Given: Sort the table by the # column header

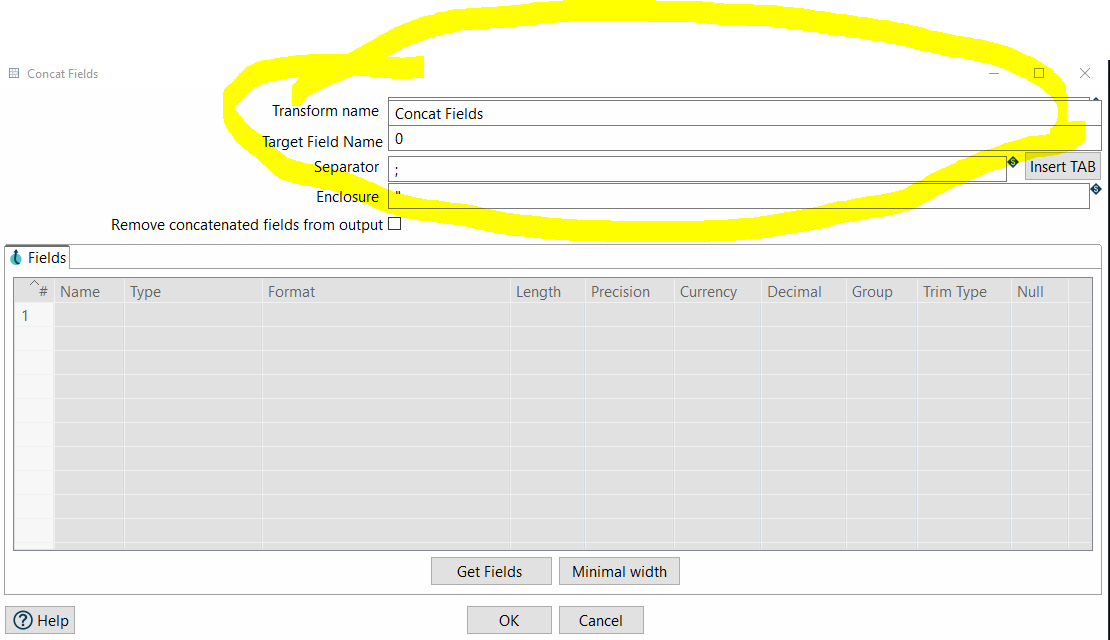Looking at the screenshot, I should [34, 291].
